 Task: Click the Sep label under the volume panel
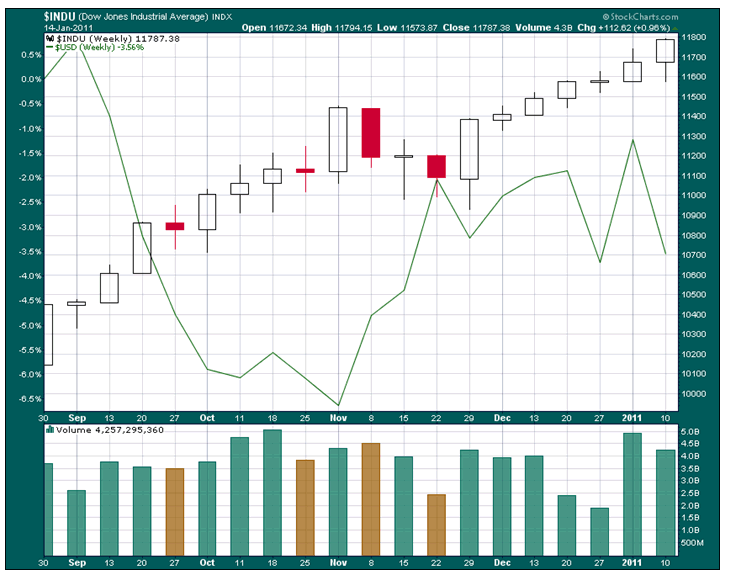[x=77, y=562]
